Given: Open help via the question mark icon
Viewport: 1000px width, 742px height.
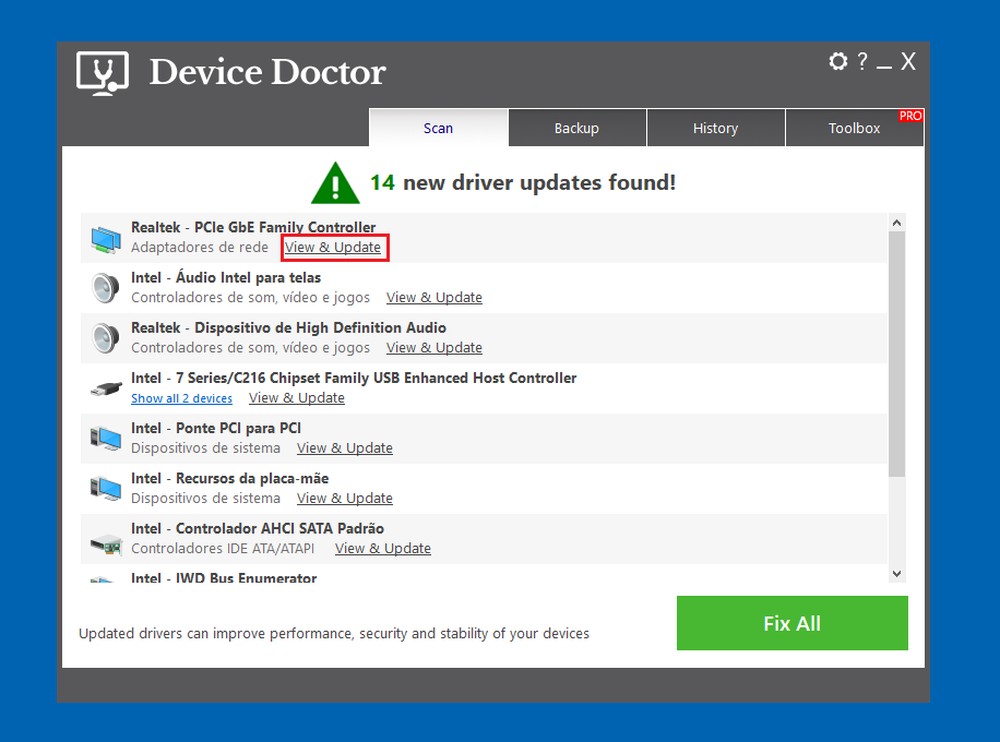Looking at the screenshot, I should [x=862, y=61].
